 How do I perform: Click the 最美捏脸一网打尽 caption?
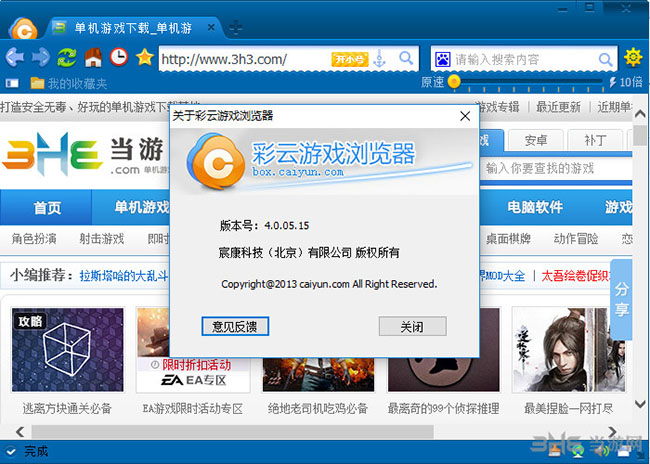568,409
